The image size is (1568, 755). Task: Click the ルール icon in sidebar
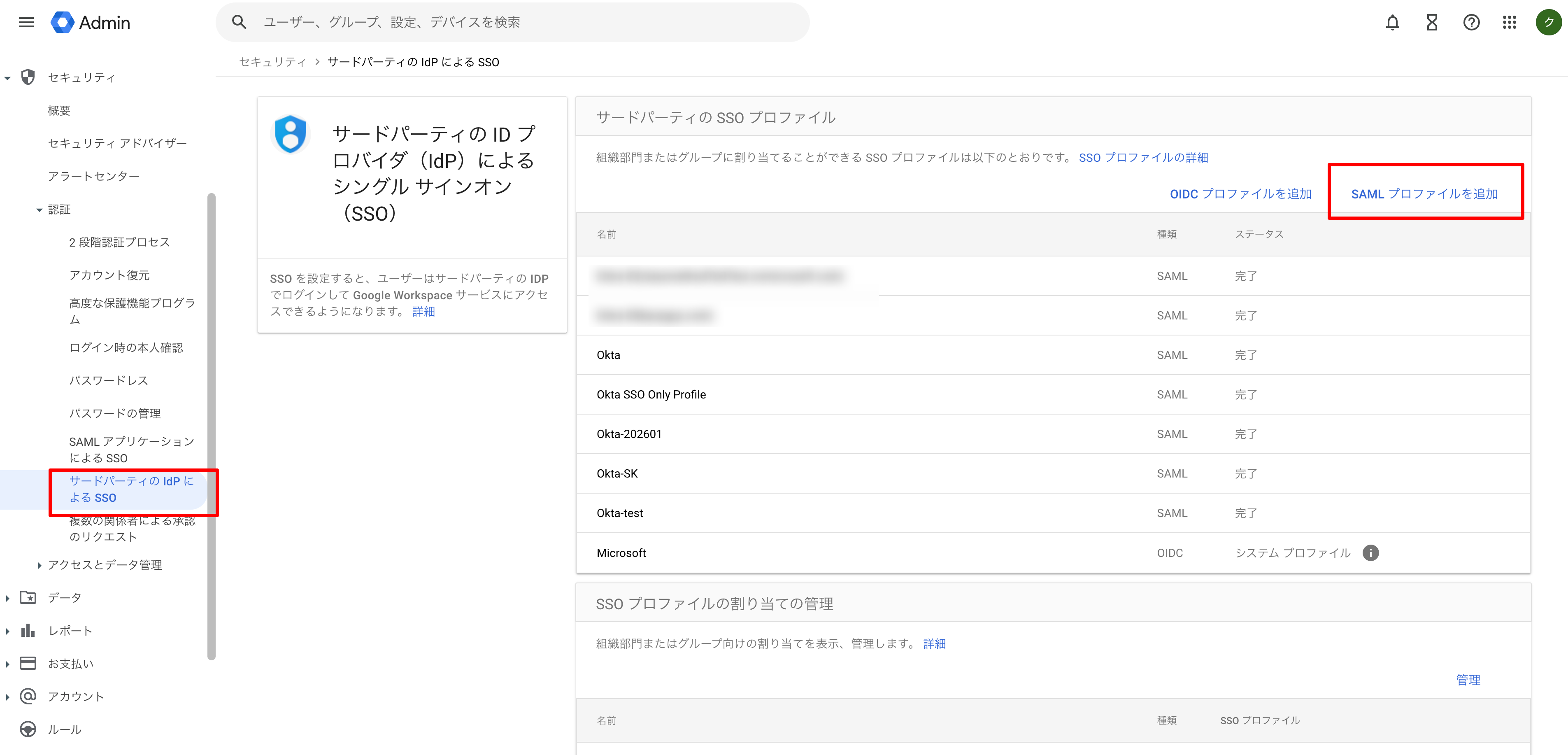(28, 729)
